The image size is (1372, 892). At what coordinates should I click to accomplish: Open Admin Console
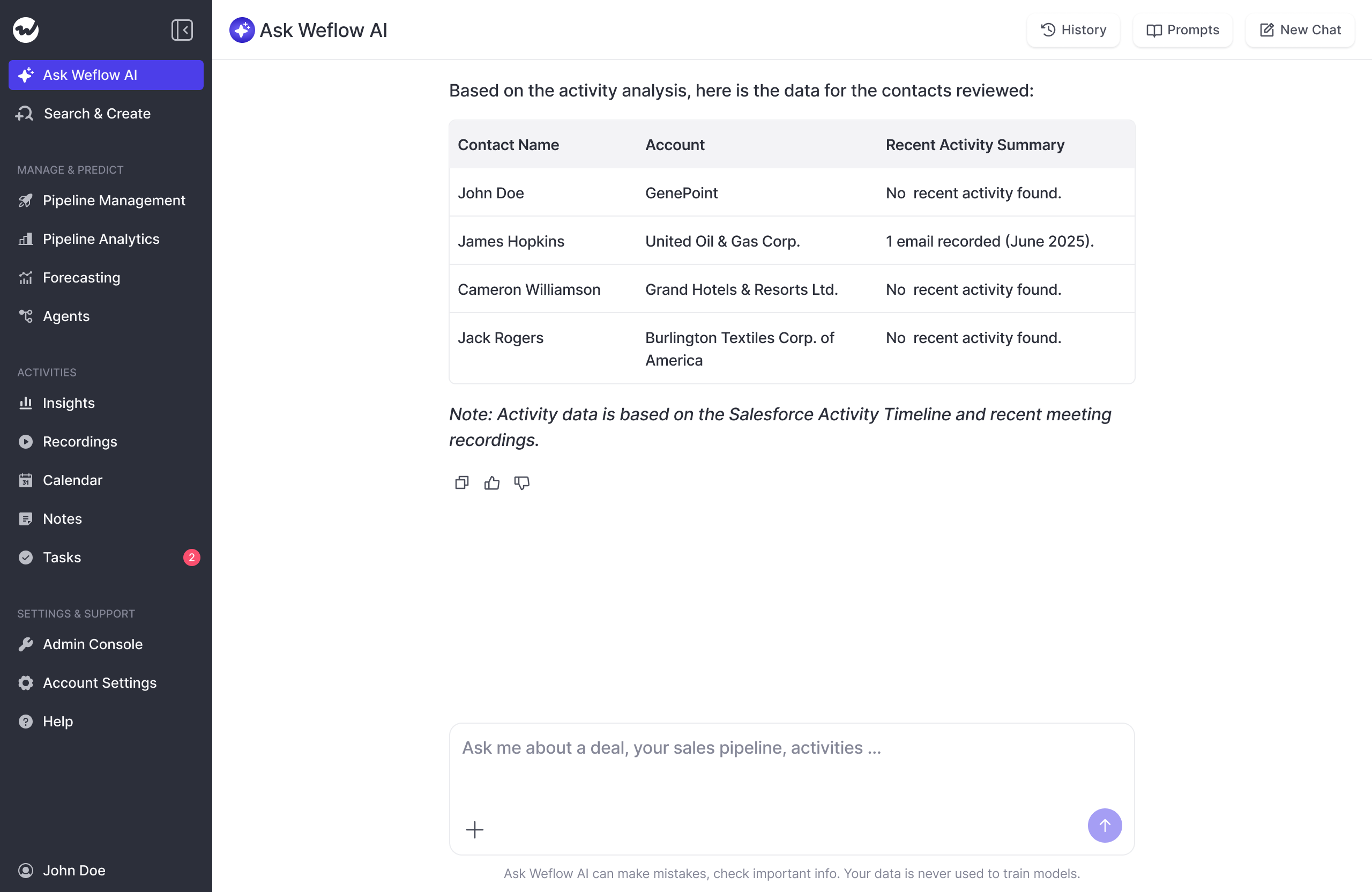106,644
